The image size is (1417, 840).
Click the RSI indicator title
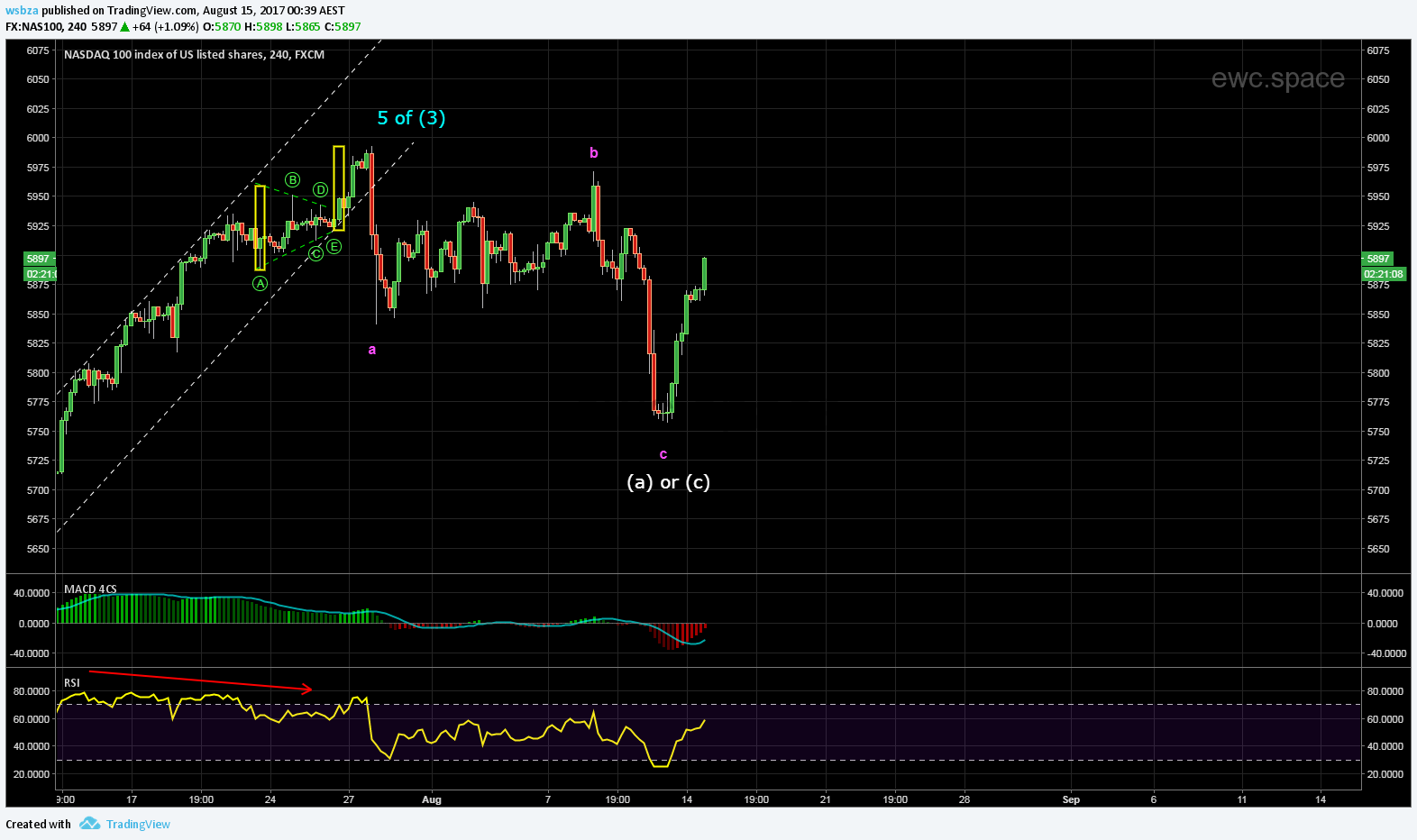point(72,682)
